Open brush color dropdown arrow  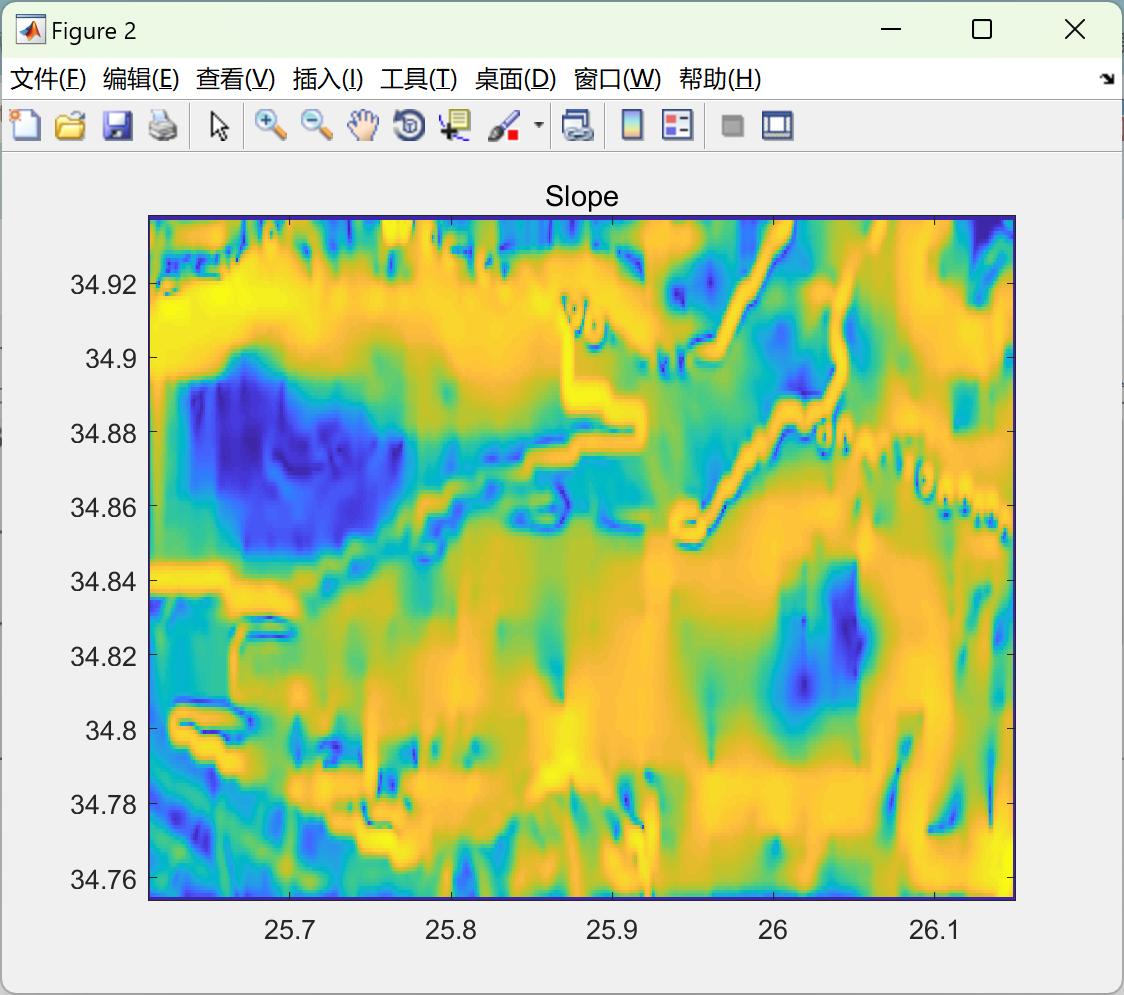coord(539,125)
